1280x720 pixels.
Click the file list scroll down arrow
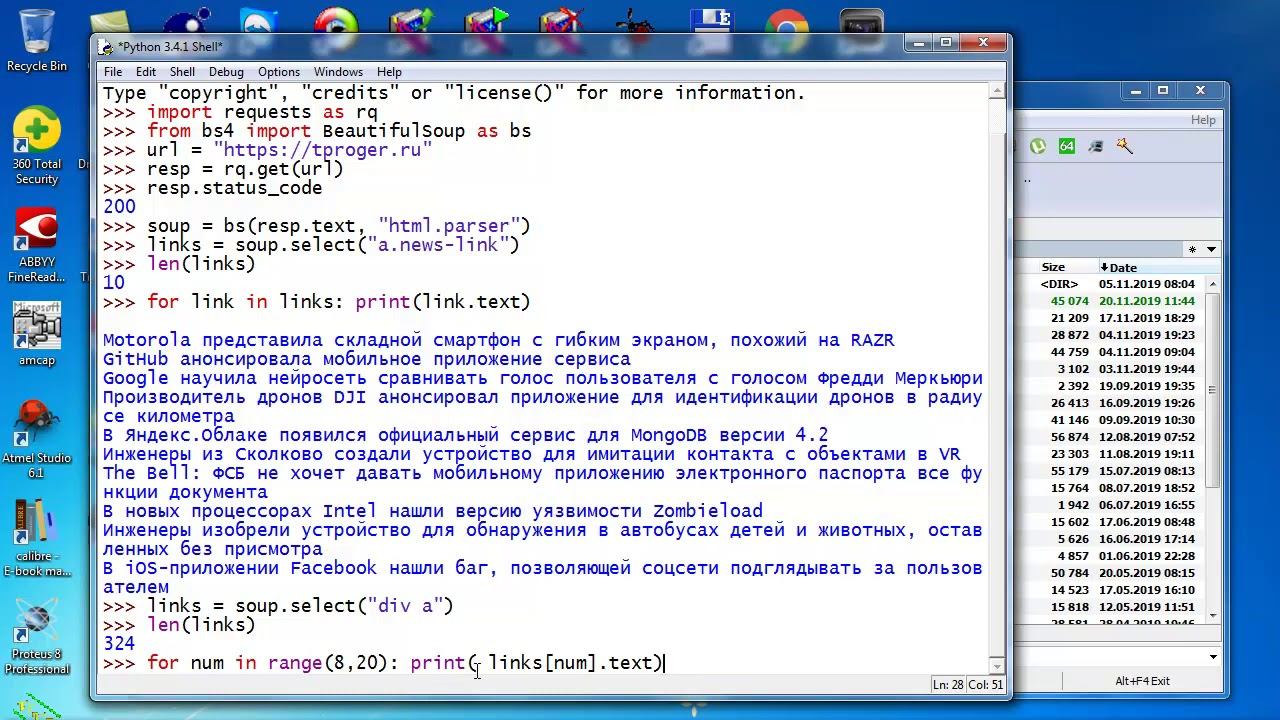(1214, 616)
